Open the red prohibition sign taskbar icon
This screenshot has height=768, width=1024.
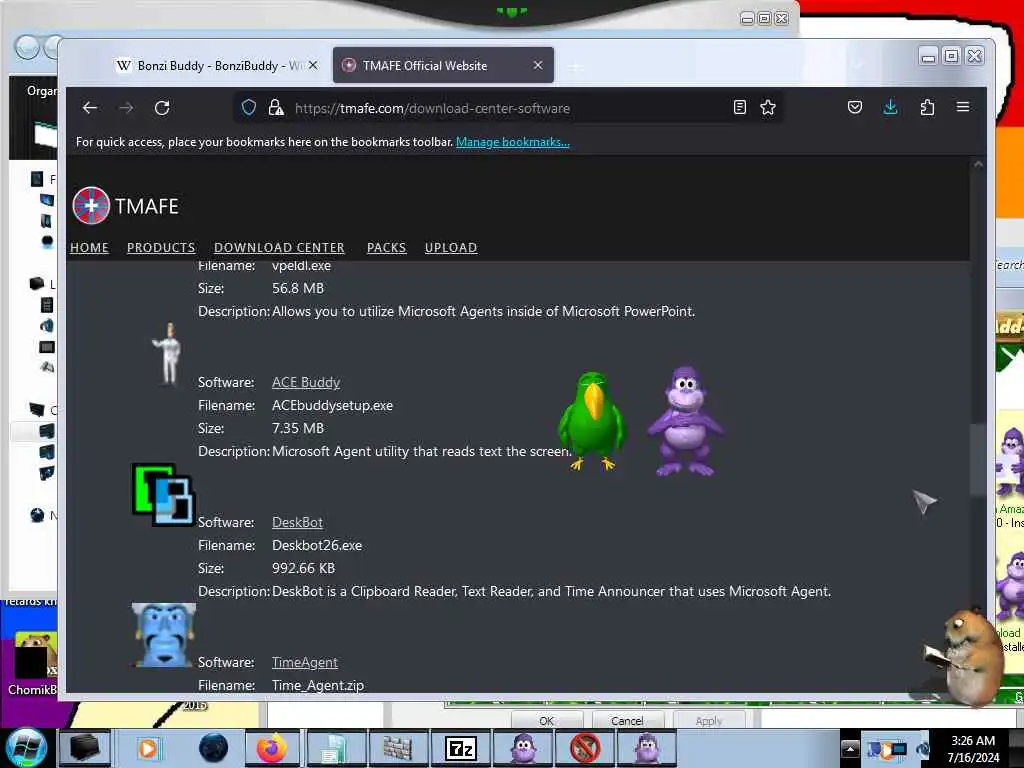pyautogui.click(x=585, y=748)
